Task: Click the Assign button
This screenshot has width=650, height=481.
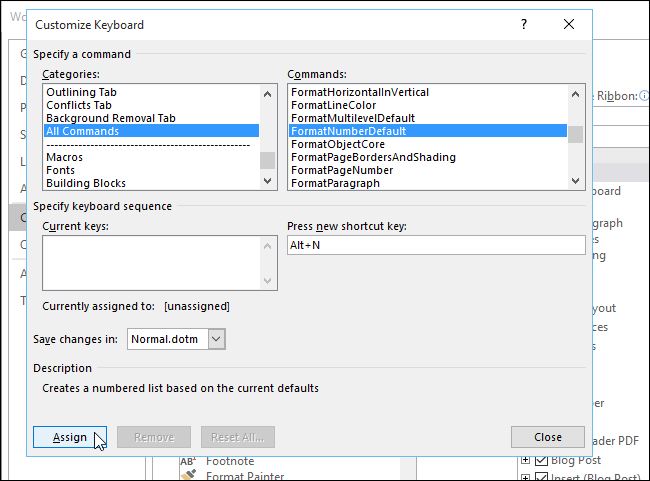Action: [x=70, y=437]
